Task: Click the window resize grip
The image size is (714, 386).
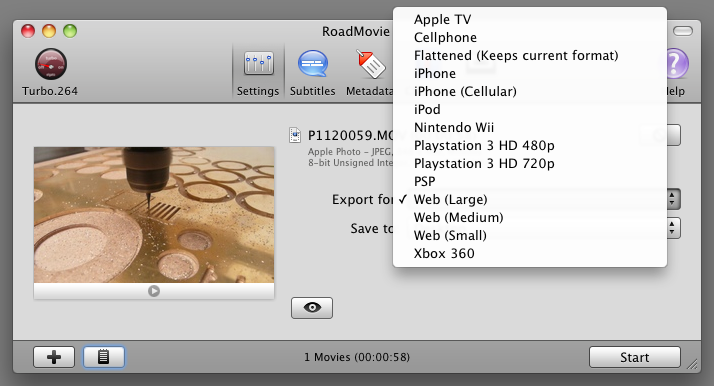Action: click(693, 363)
